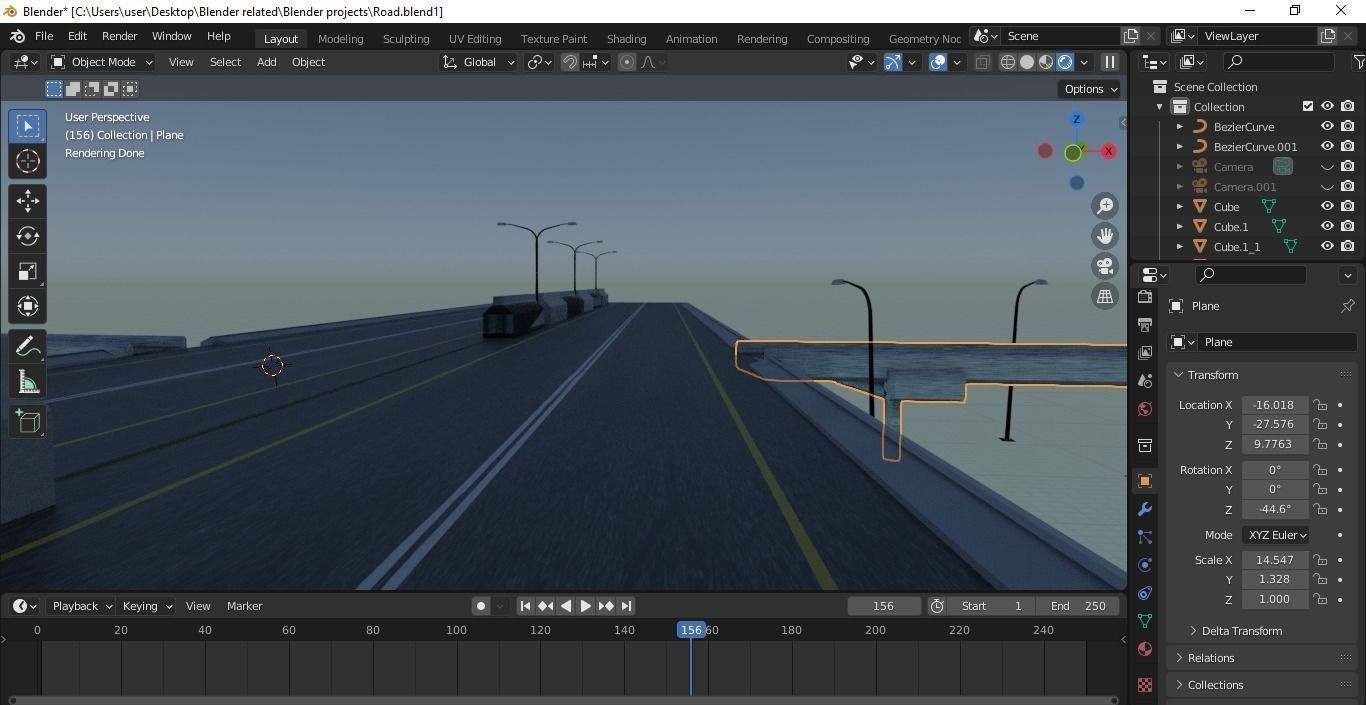Viewport: 1366px width, 705px height.
Task: Show the hidden Camera object
Action: [1327, 167]
